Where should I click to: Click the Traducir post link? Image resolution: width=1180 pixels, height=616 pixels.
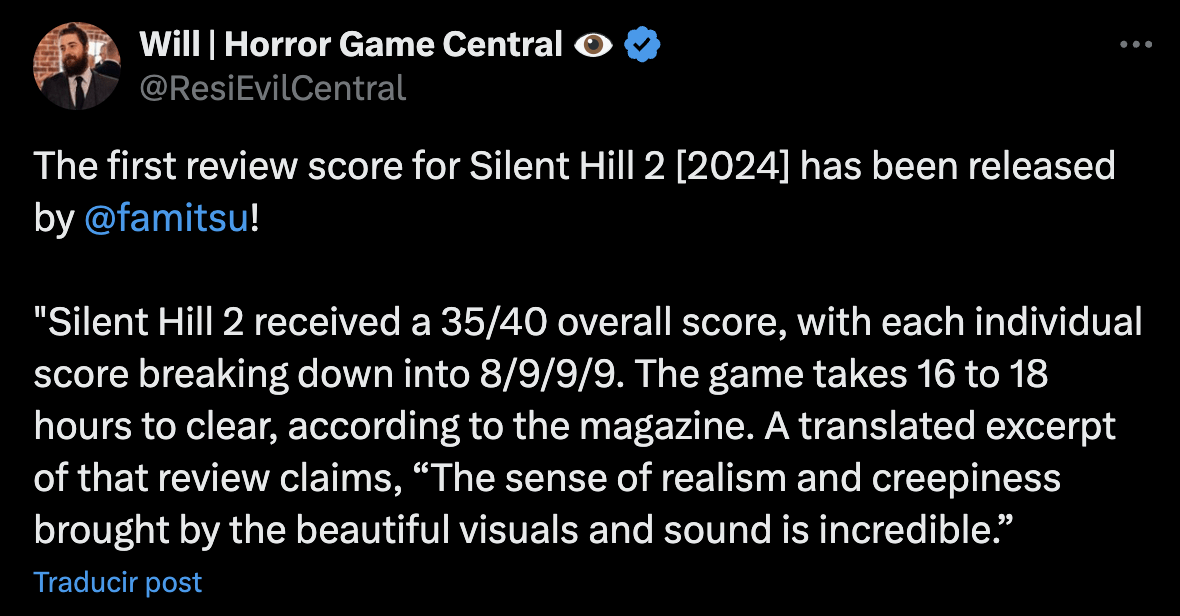(118, 582)
